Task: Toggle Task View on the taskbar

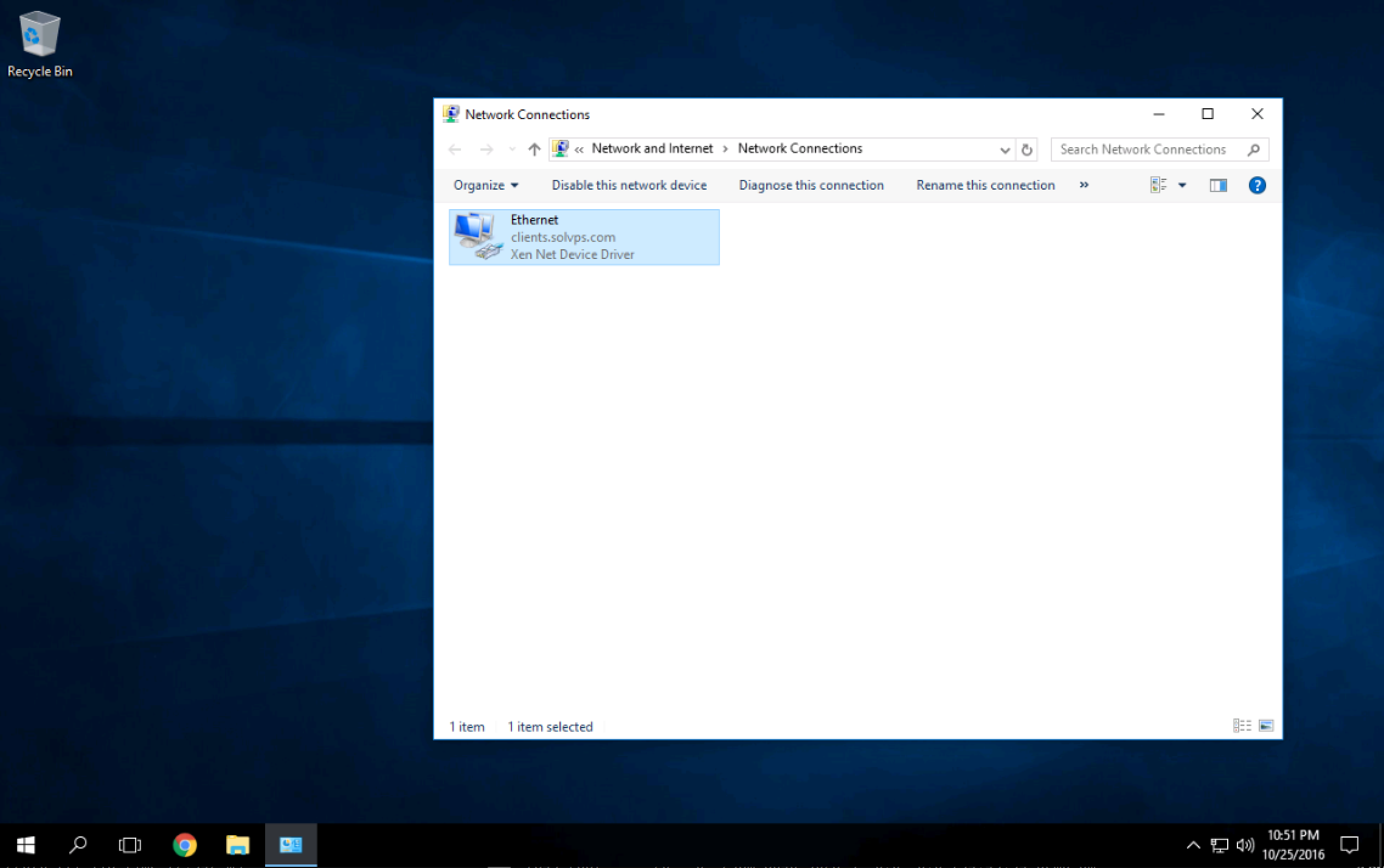Action: (x=130, y=845)
